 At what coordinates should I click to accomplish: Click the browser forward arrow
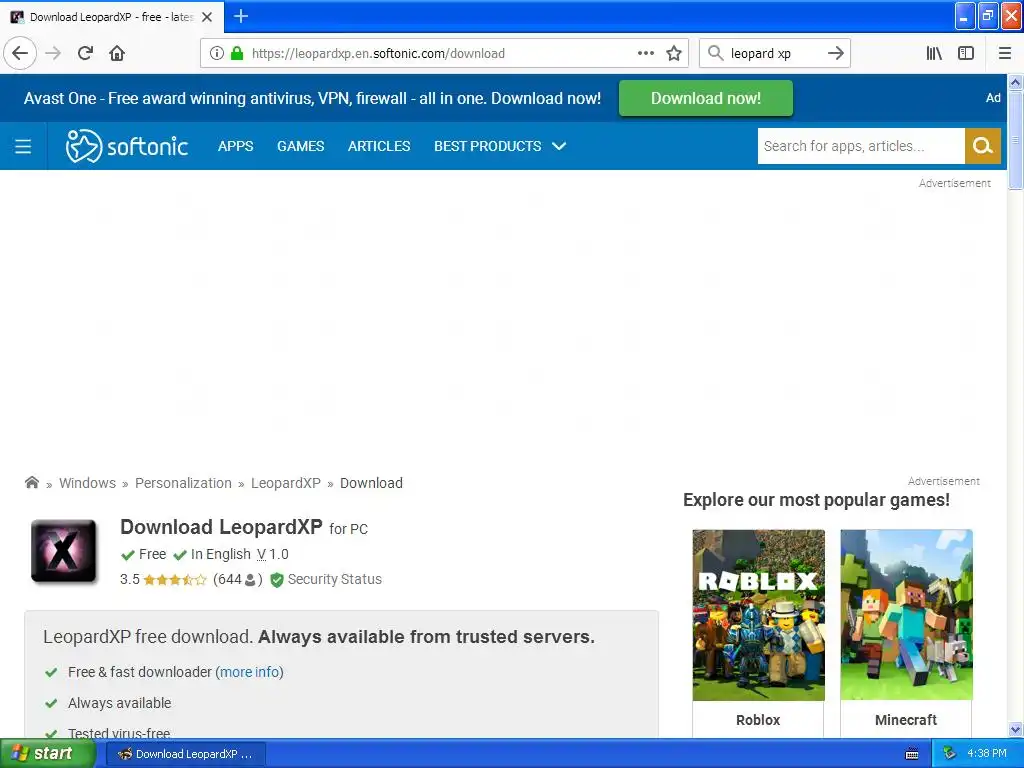[53, 53]
